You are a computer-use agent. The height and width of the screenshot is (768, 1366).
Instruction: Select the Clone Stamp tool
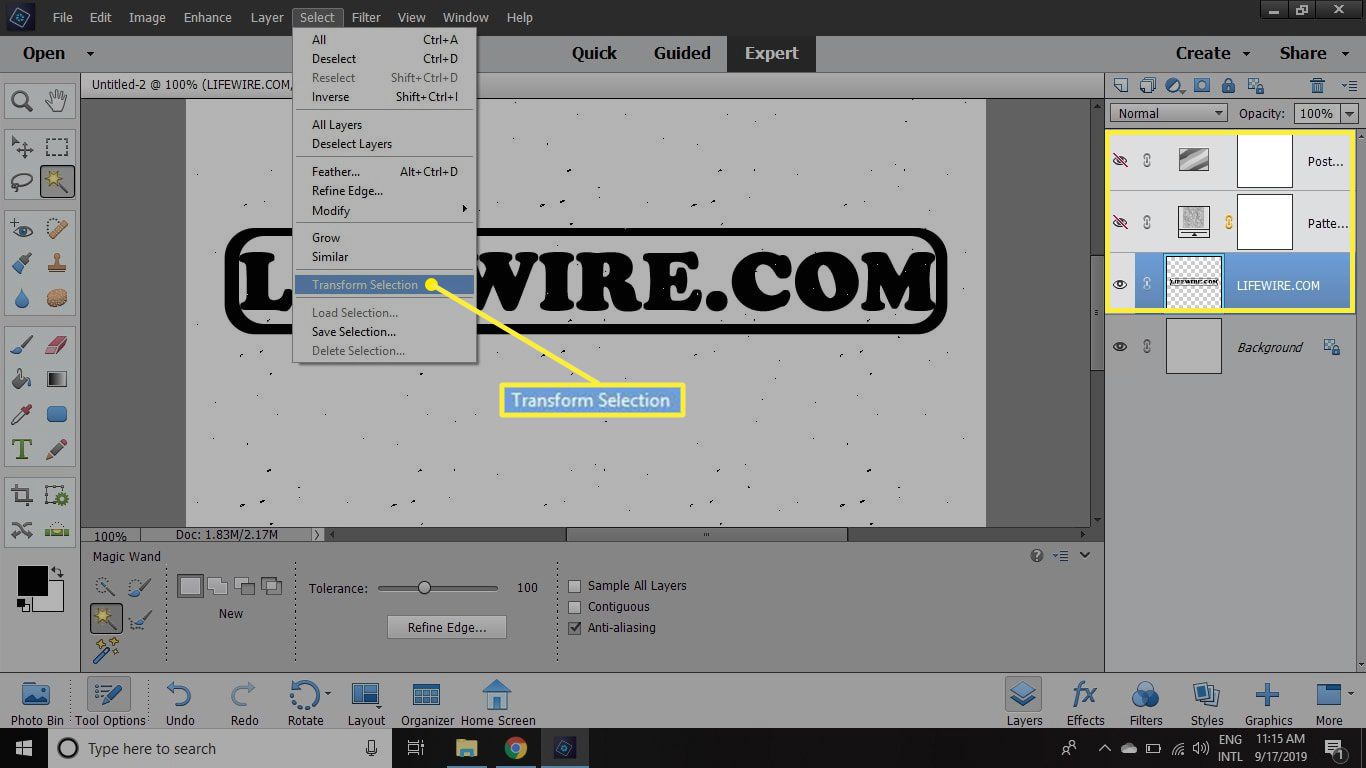[x=57, y=264]
